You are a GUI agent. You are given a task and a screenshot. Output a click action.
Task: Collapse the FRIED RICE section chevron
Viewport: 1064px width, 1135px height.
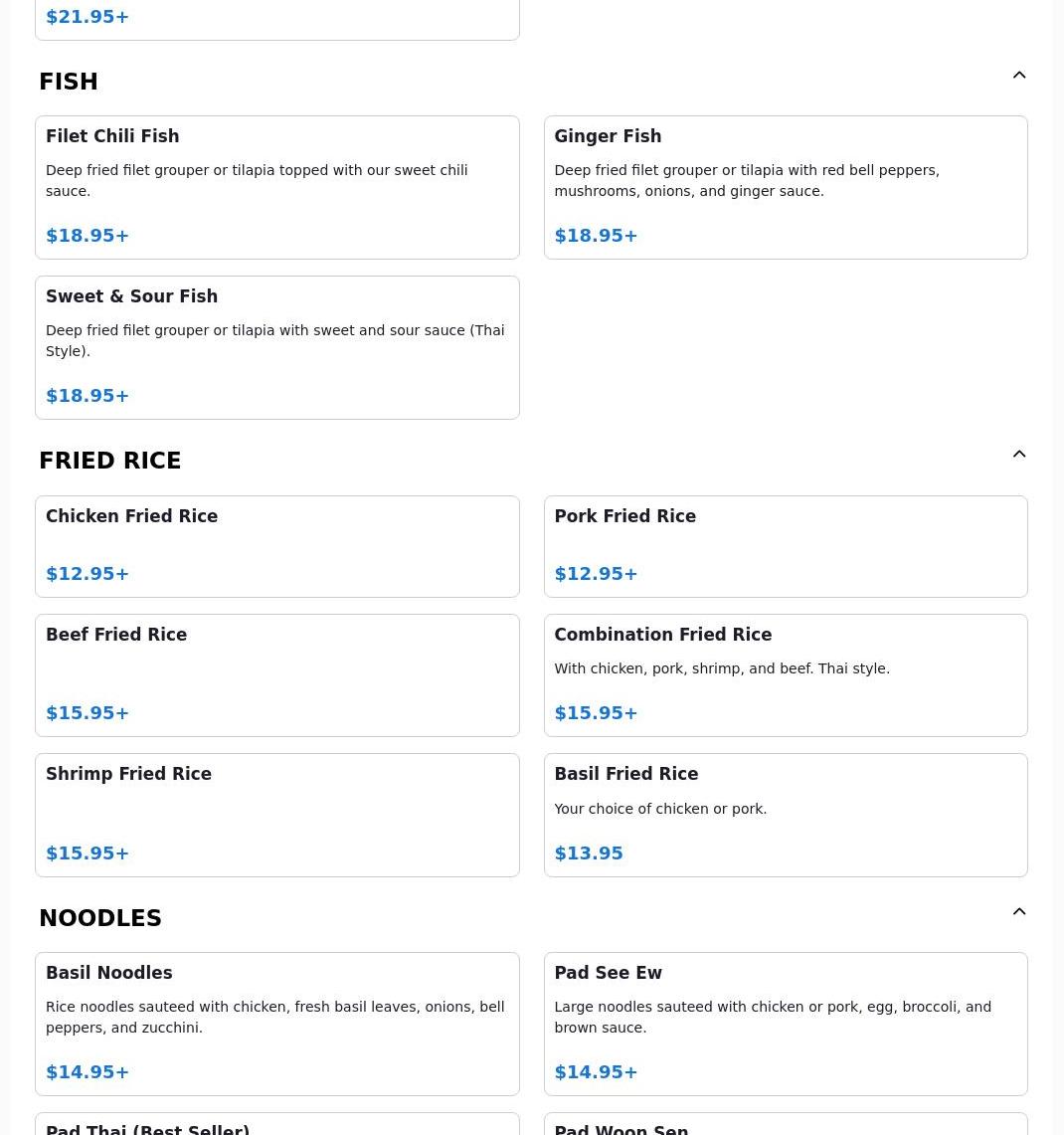tap(1019, 455)
